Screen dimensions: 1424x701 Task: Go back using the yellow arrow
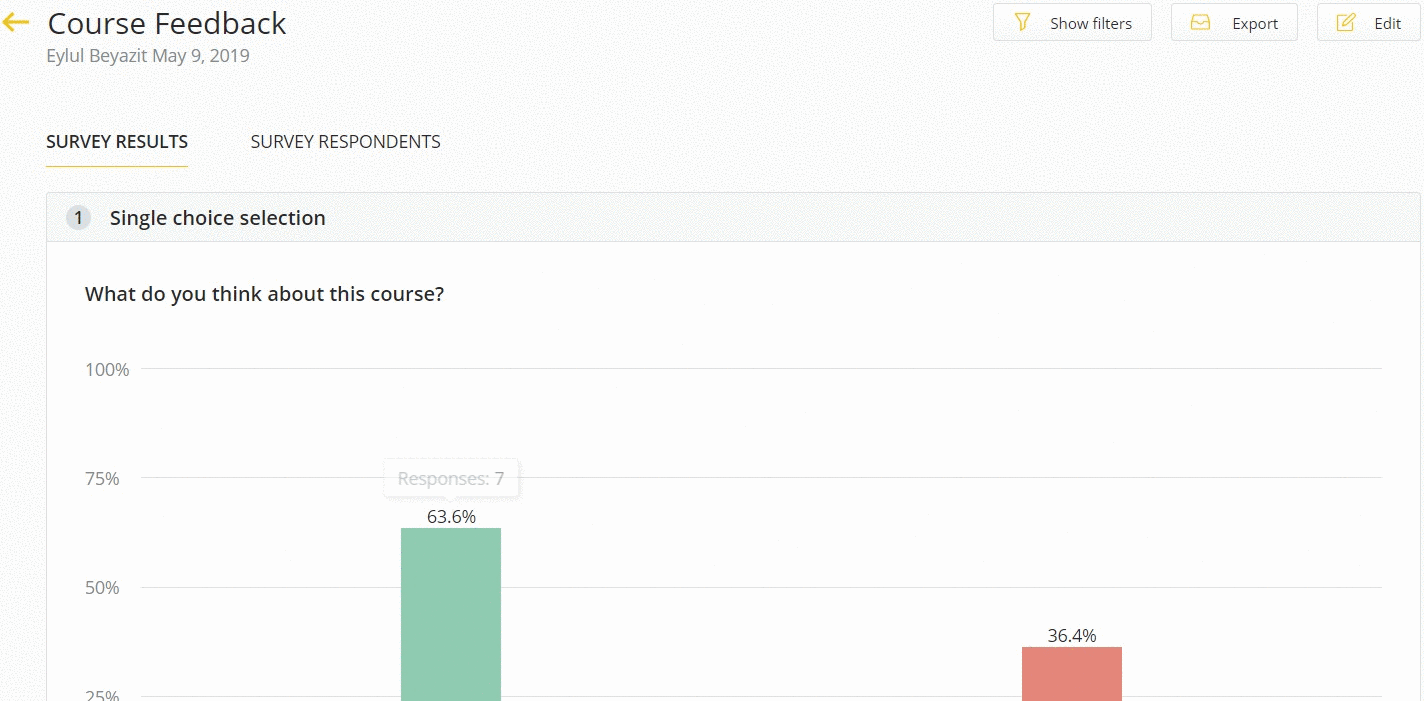point(16,23)
